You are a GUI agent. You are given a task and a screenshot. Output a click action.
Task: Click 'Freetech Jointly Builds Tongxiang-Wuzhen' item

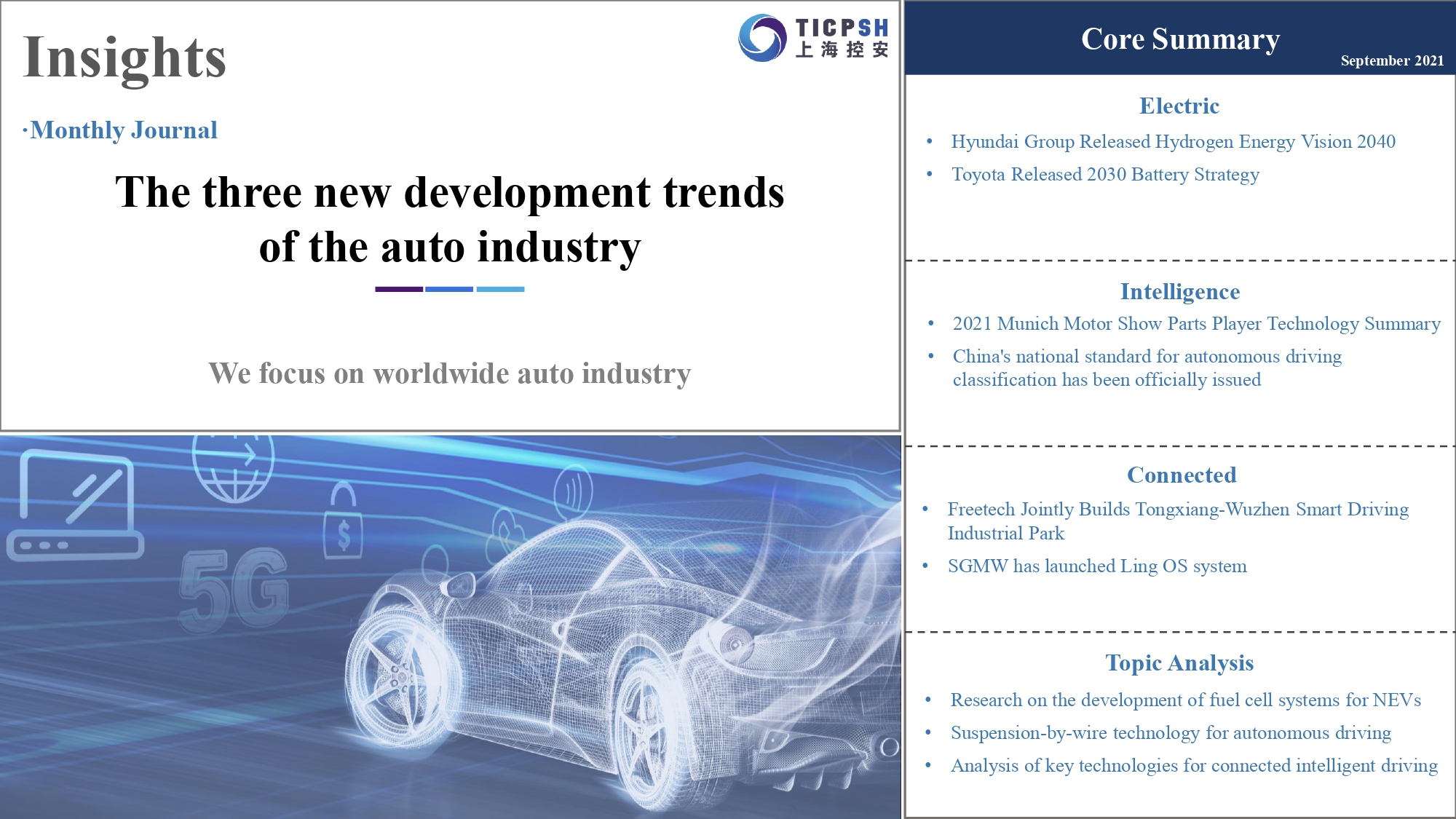(1178, 521)
